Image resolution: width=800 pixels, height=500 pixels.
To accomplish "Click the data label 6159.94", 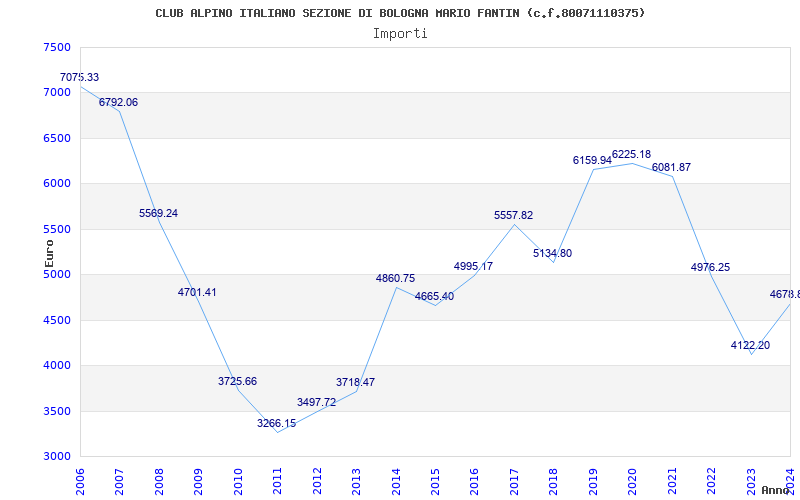I will (592, 160).
